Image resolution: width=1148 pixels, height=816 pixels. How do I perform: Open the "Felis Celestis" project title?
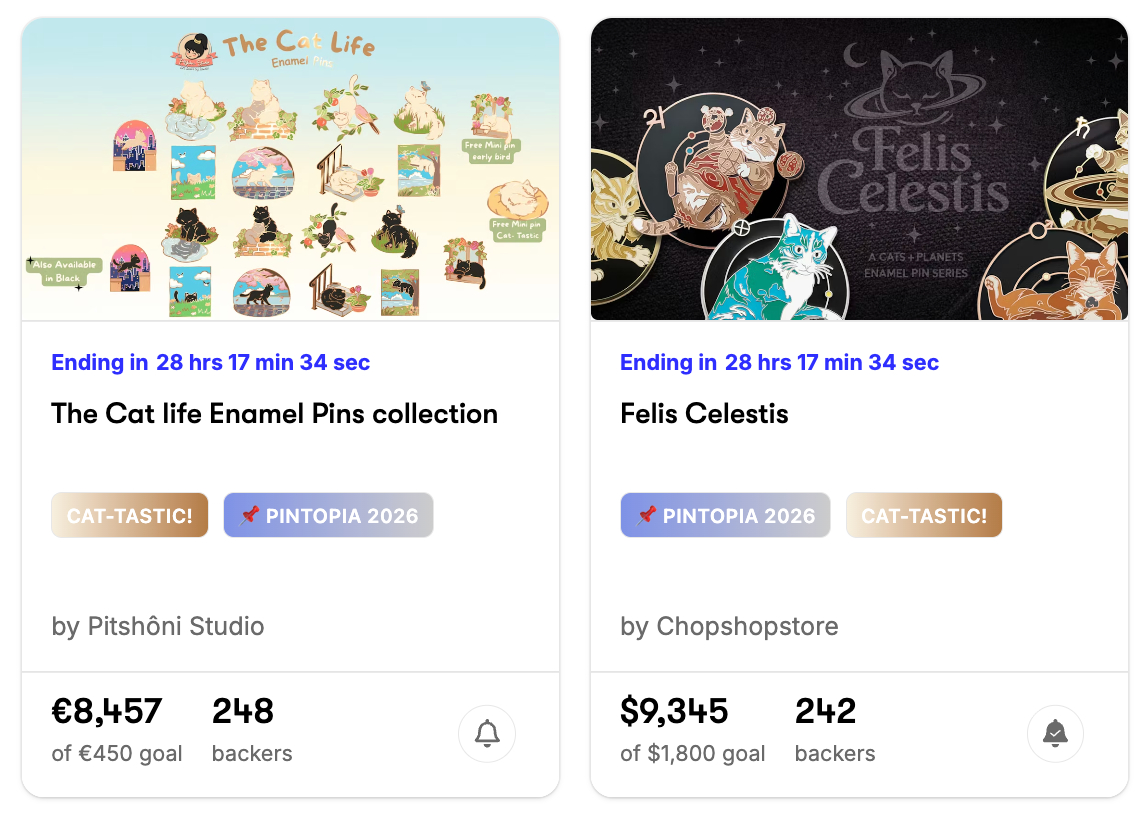pos(704,414)
